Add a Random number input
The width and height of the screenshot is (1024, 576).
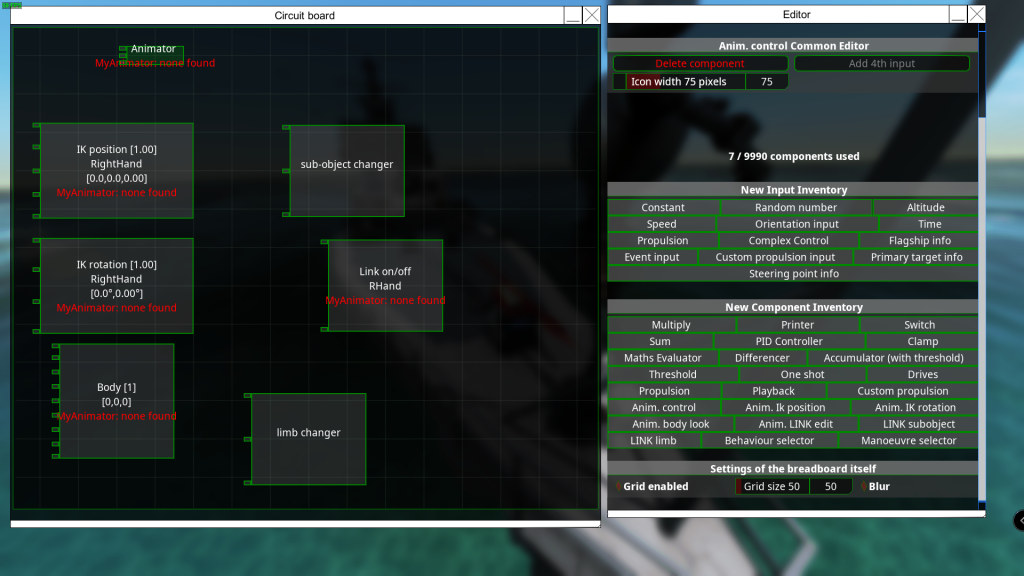[796, 208]
